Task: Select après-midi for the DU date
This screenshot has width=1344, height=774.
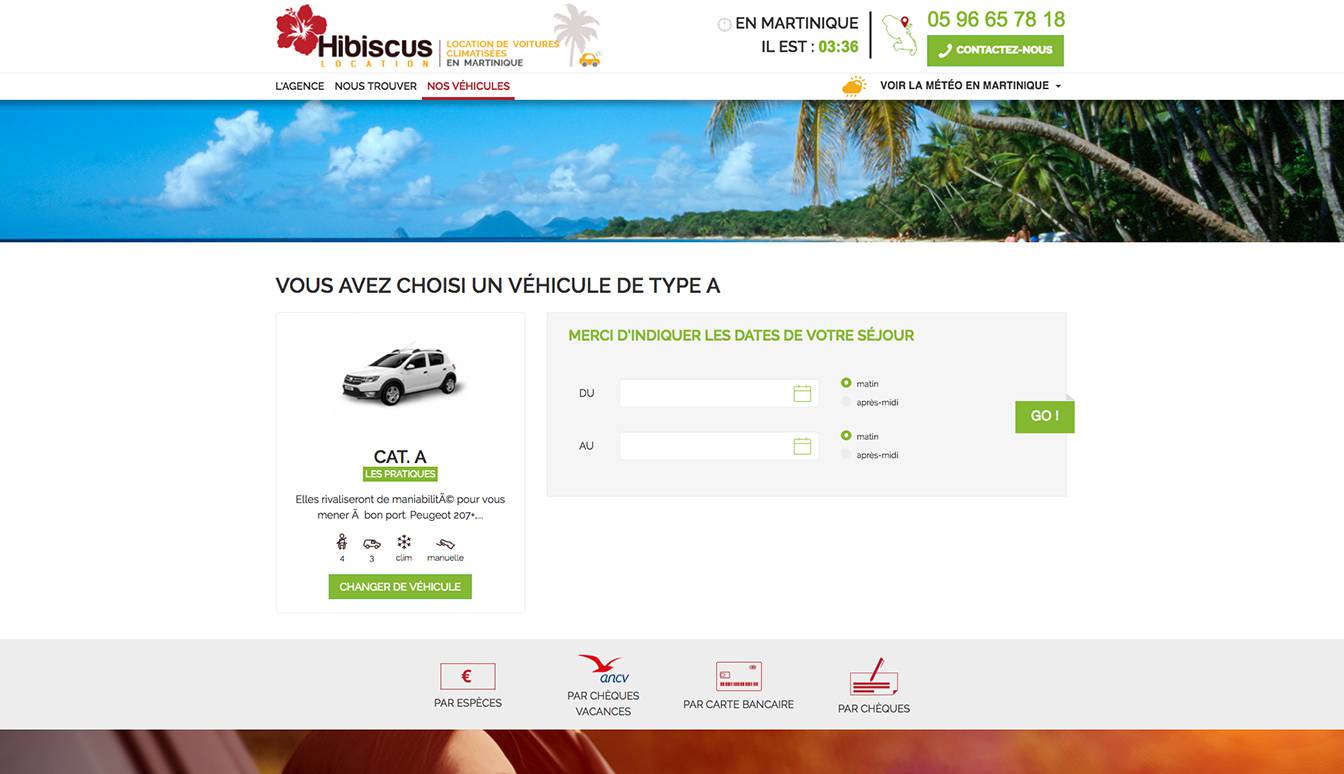Action: point(846,402)
